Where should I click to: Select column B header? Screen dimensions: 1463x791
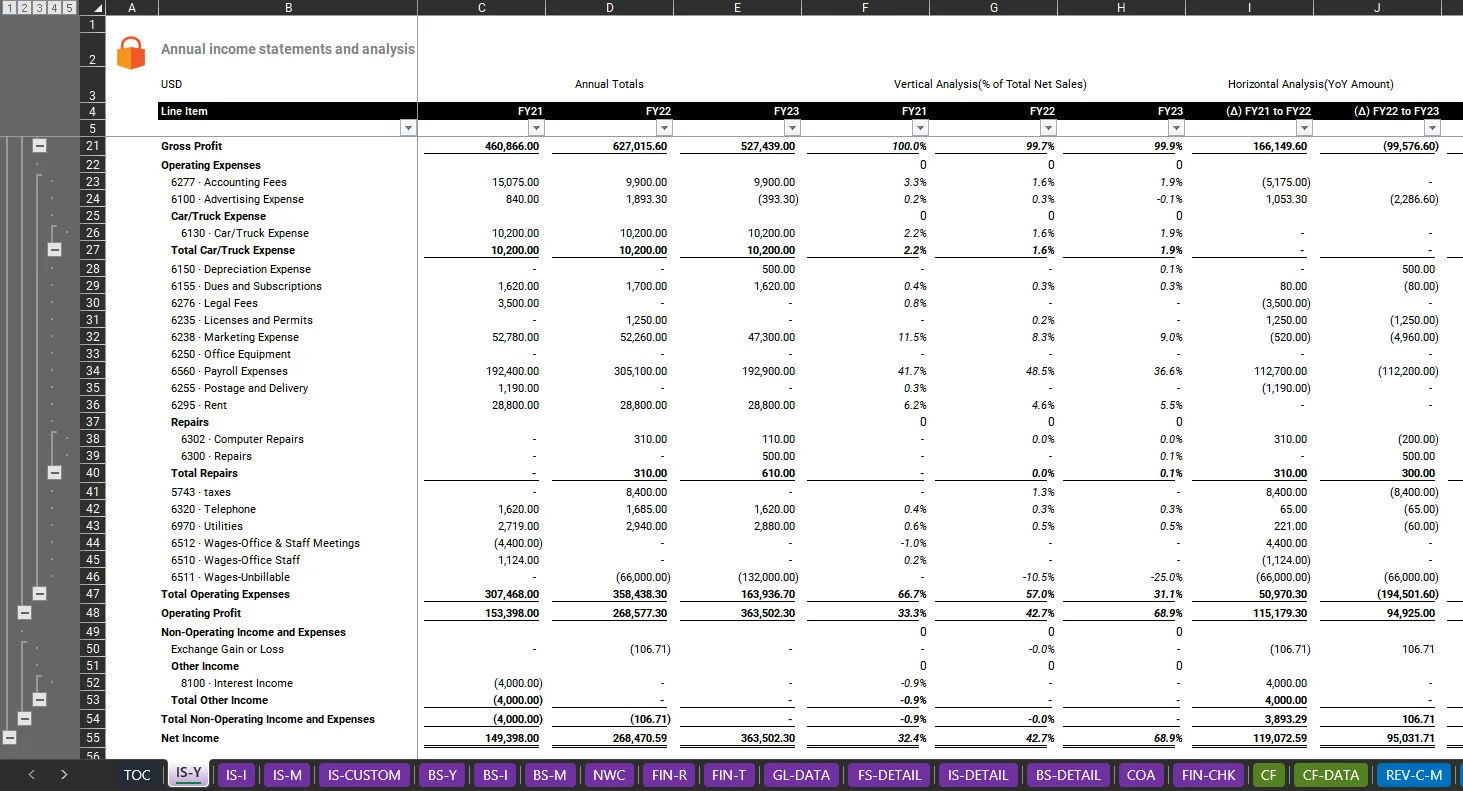[288, 7]
